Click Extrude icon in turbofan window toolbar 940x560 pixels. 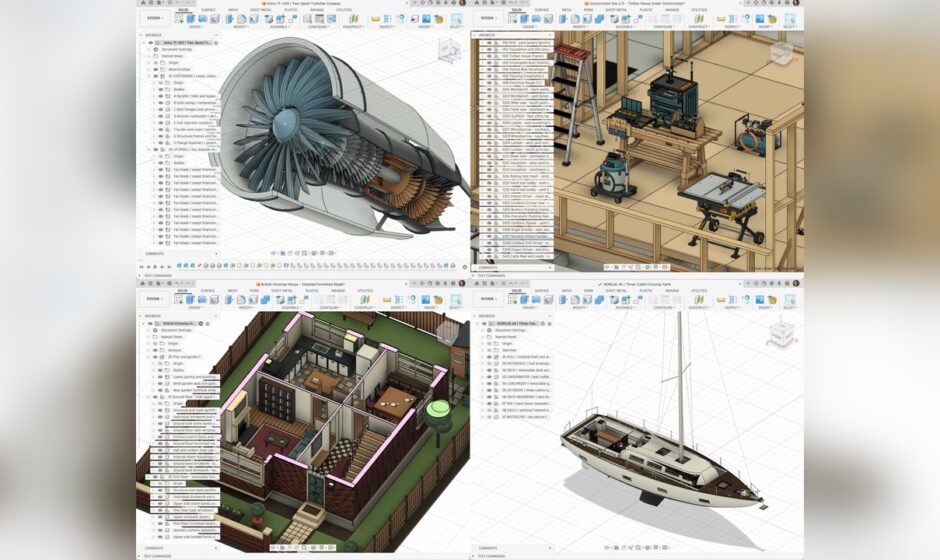tap(191, 19)
